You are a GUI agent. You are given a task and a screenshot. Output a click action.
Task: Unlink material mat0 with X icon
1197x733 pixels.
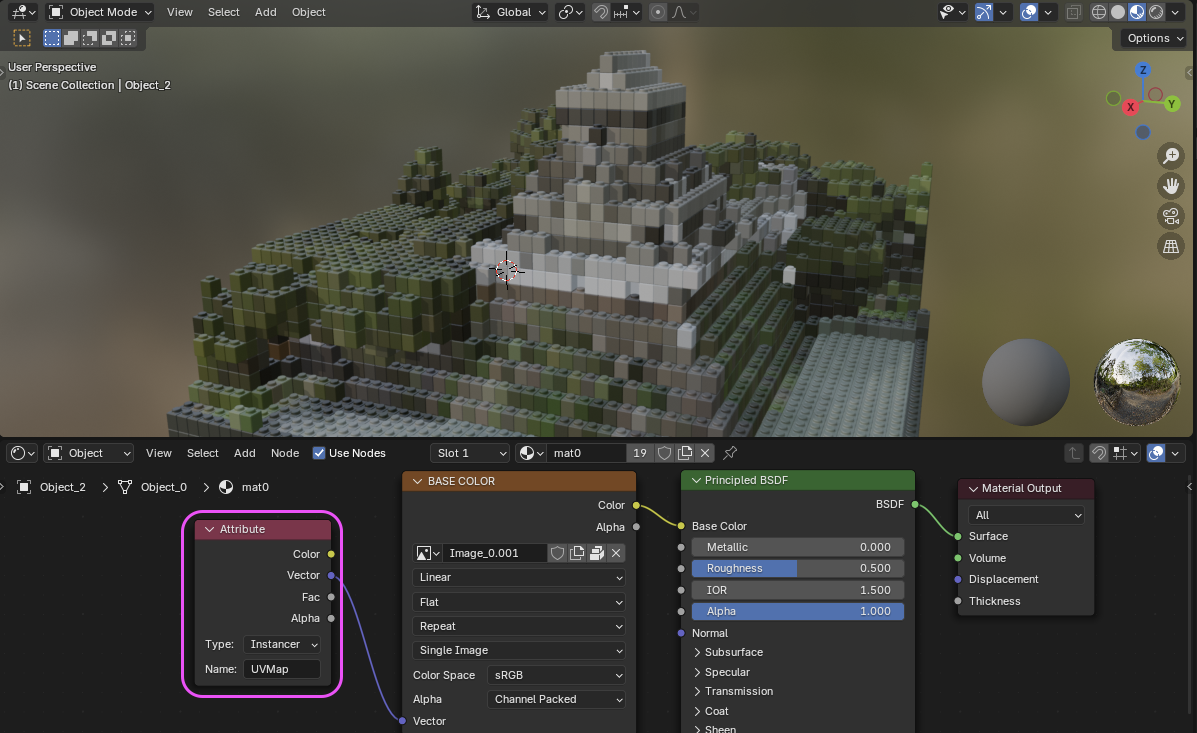[705, 453]
